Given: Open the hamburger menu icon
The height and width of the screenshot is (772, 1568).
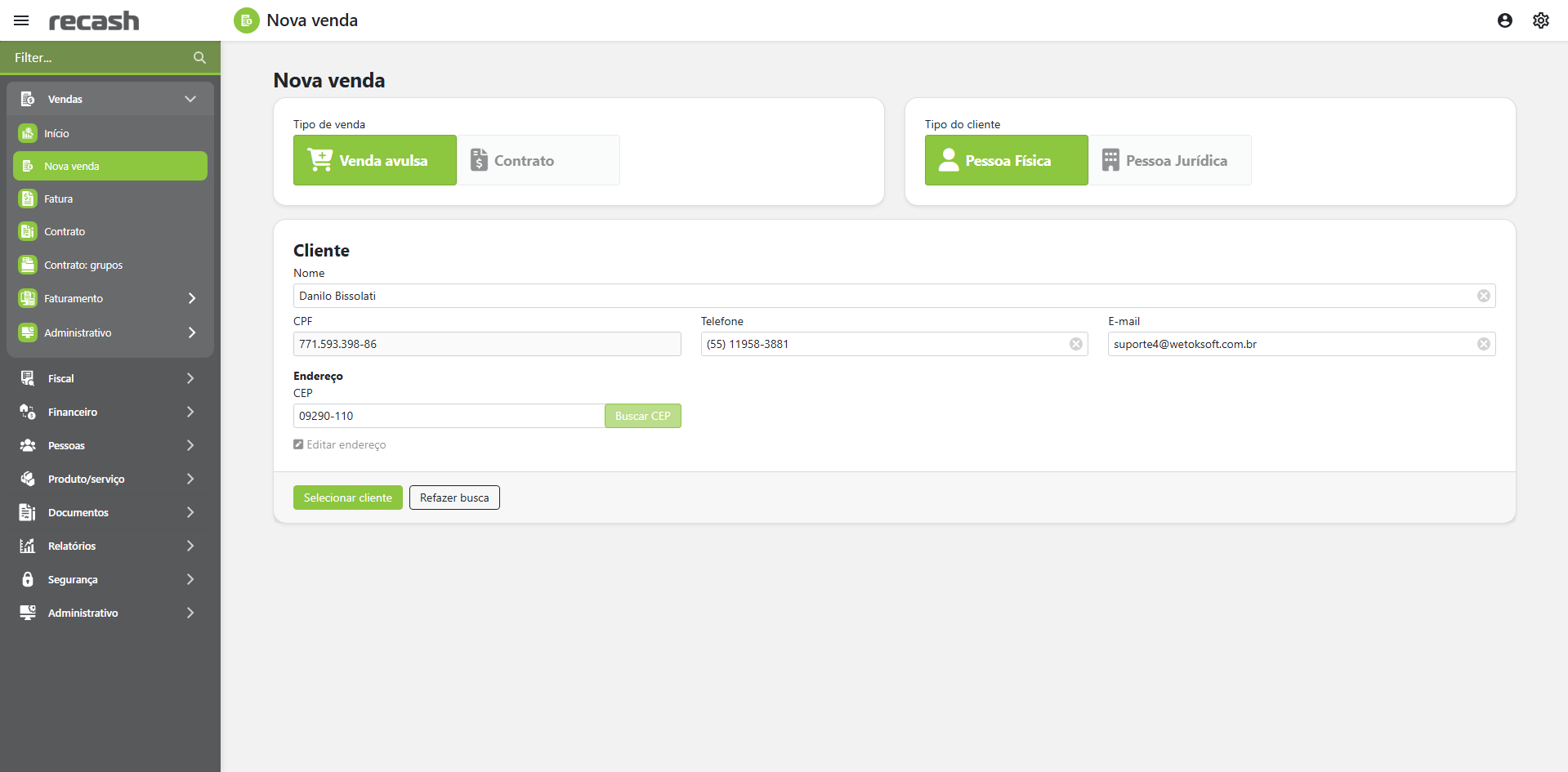Looking at the screenshot, I should [x=21, y=20].
